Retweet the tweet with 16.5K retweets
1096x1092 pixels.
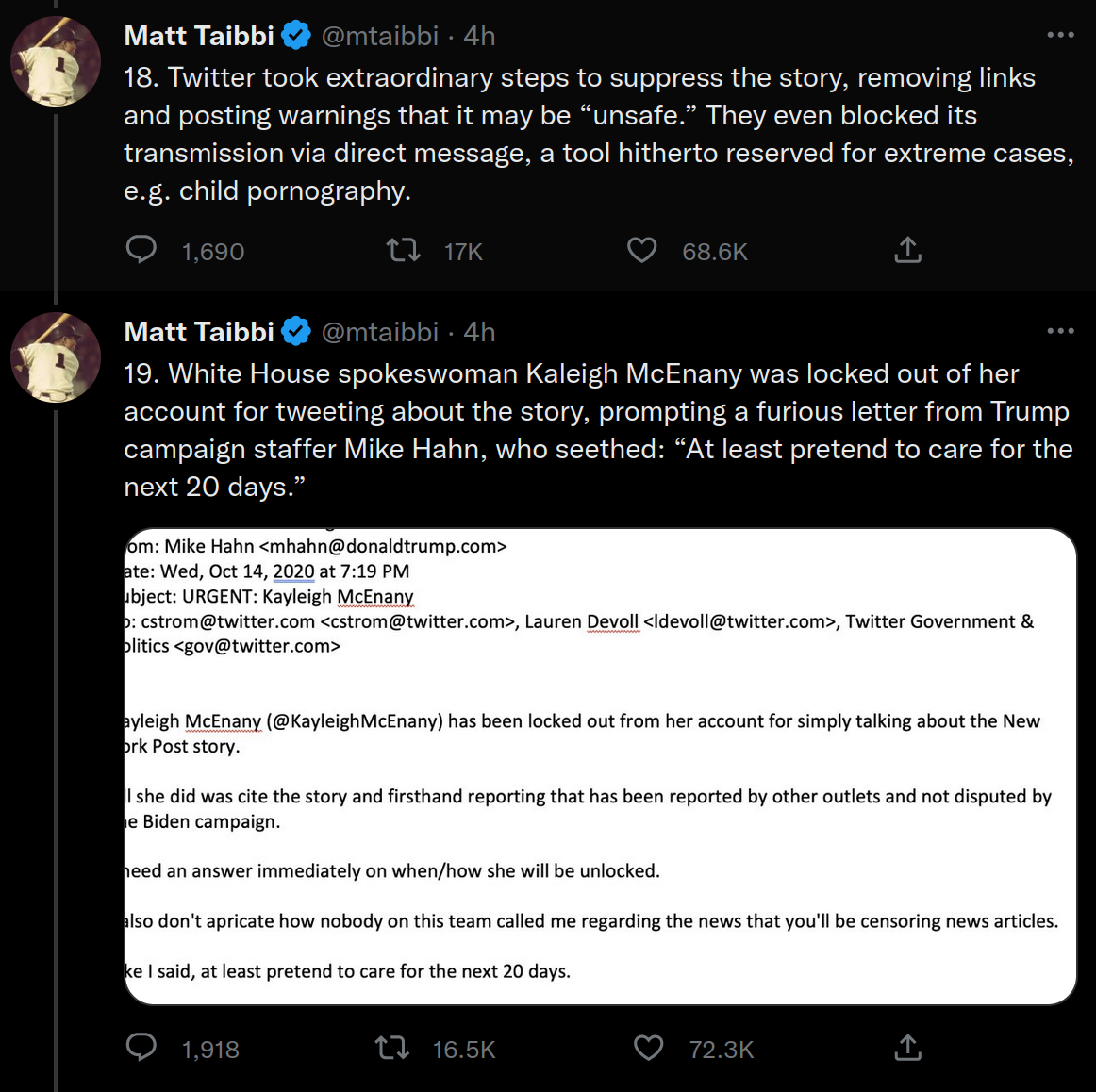[392, 1048]
